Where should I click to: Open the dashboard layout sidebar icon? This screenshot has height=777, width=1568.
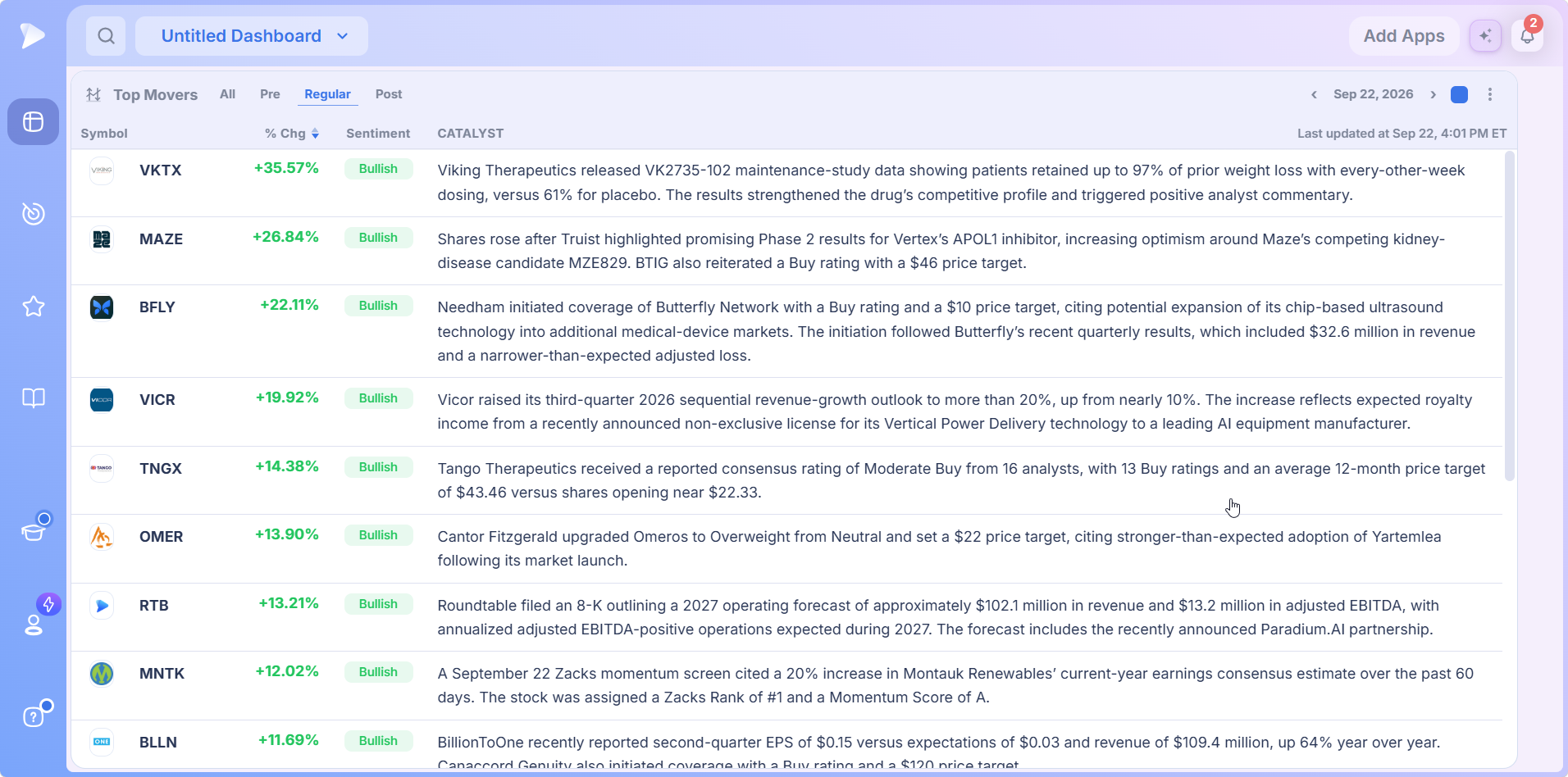(33, 122)
